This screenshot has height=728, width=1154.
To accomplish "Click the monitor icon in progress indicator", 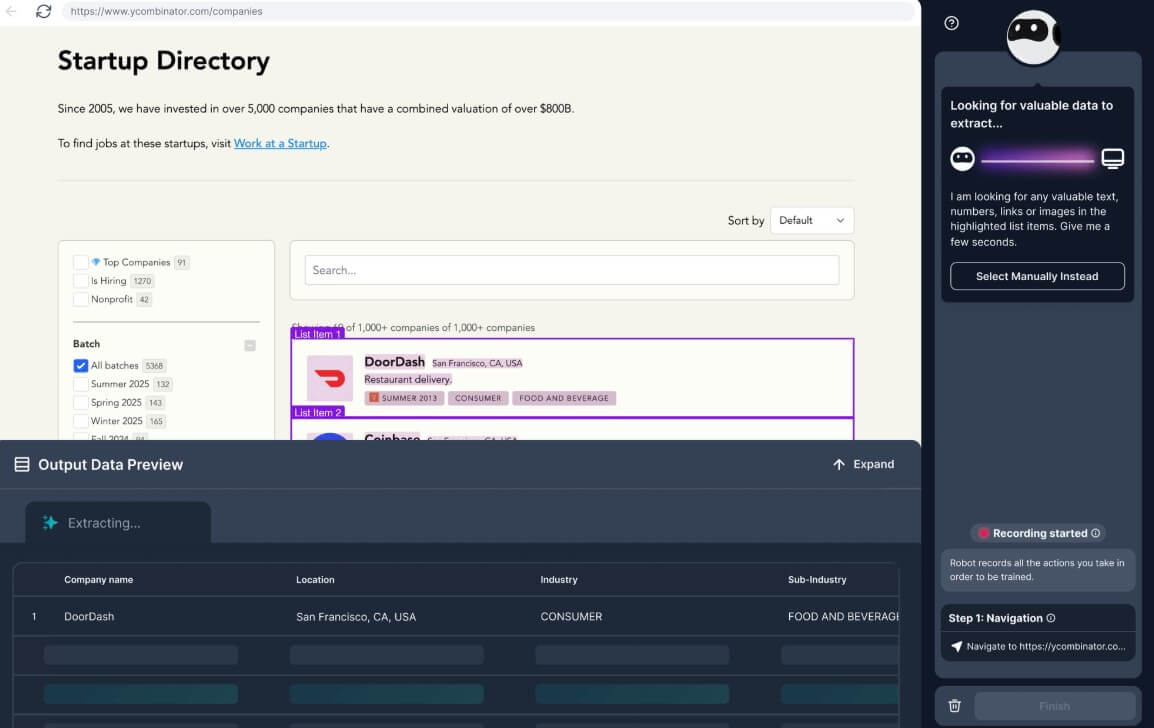I will coord(1112,158).
